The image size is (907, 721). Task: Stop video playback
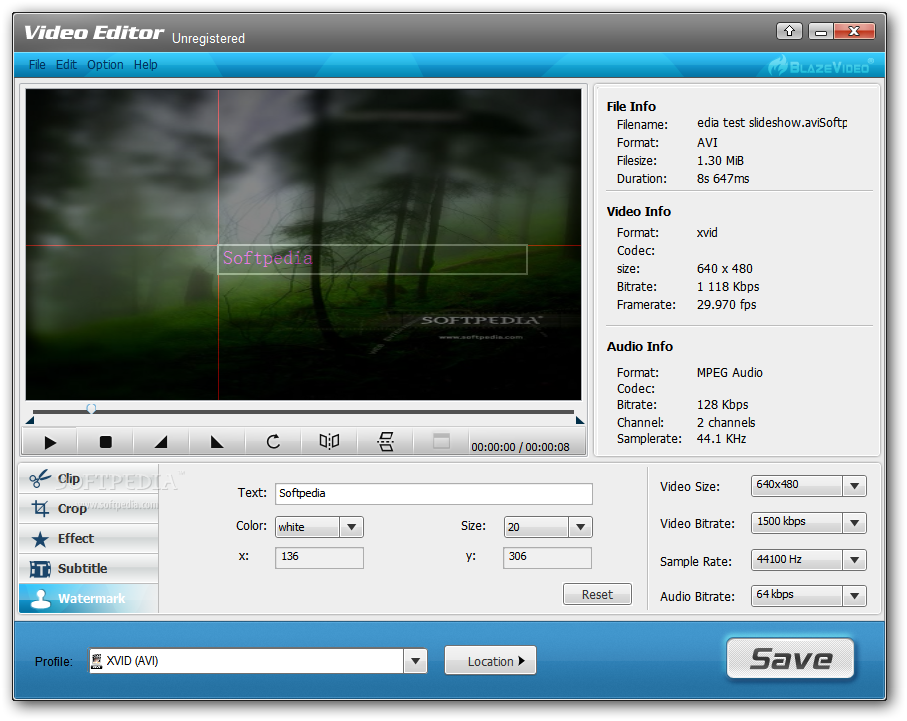tap(105, 443)
